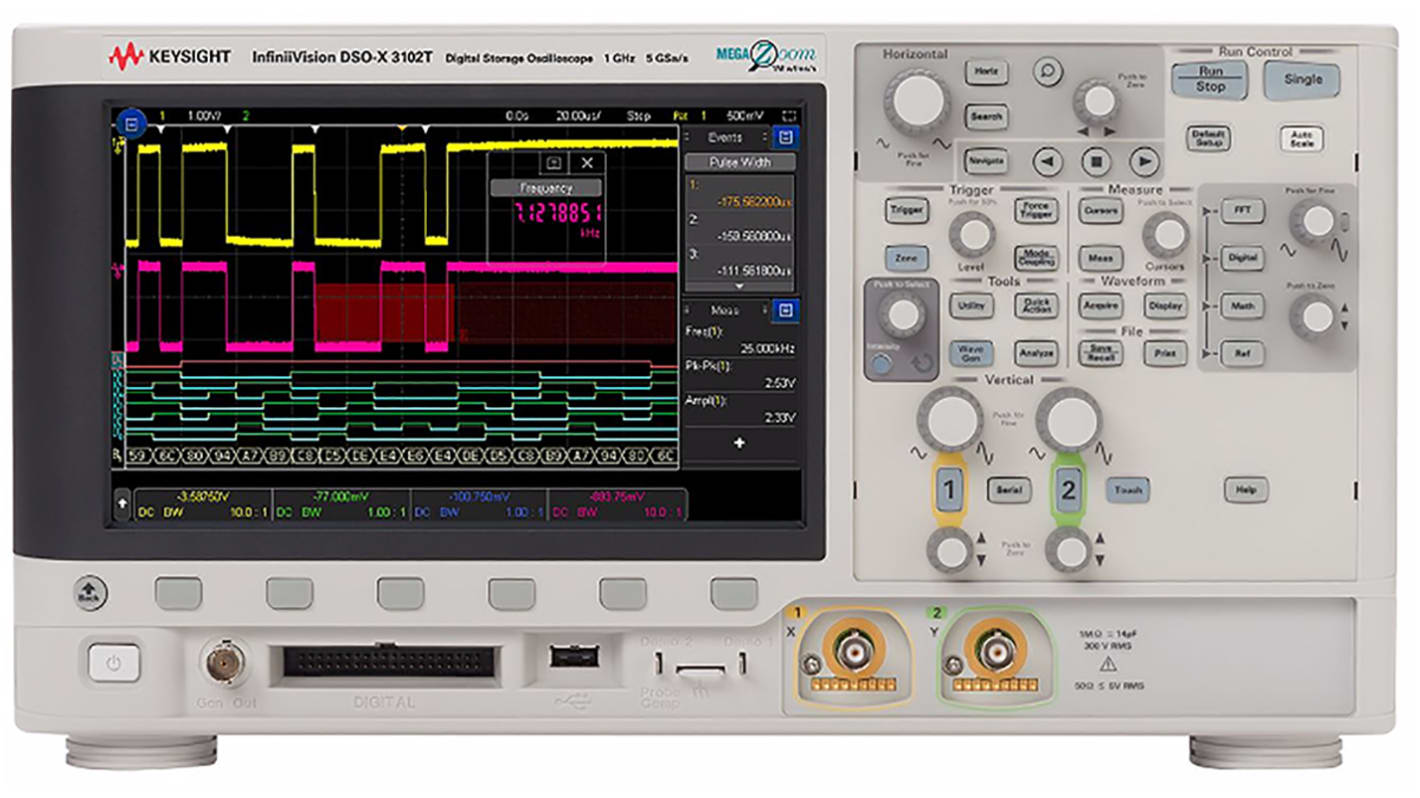Open the 1.00V/ channel 1 scale readout

click(204, 115)
